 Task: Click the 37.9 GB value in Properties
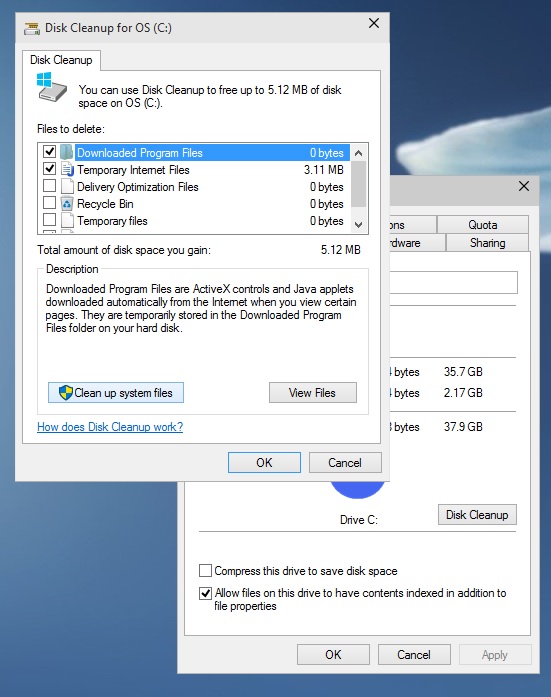(x=463, y=427)
